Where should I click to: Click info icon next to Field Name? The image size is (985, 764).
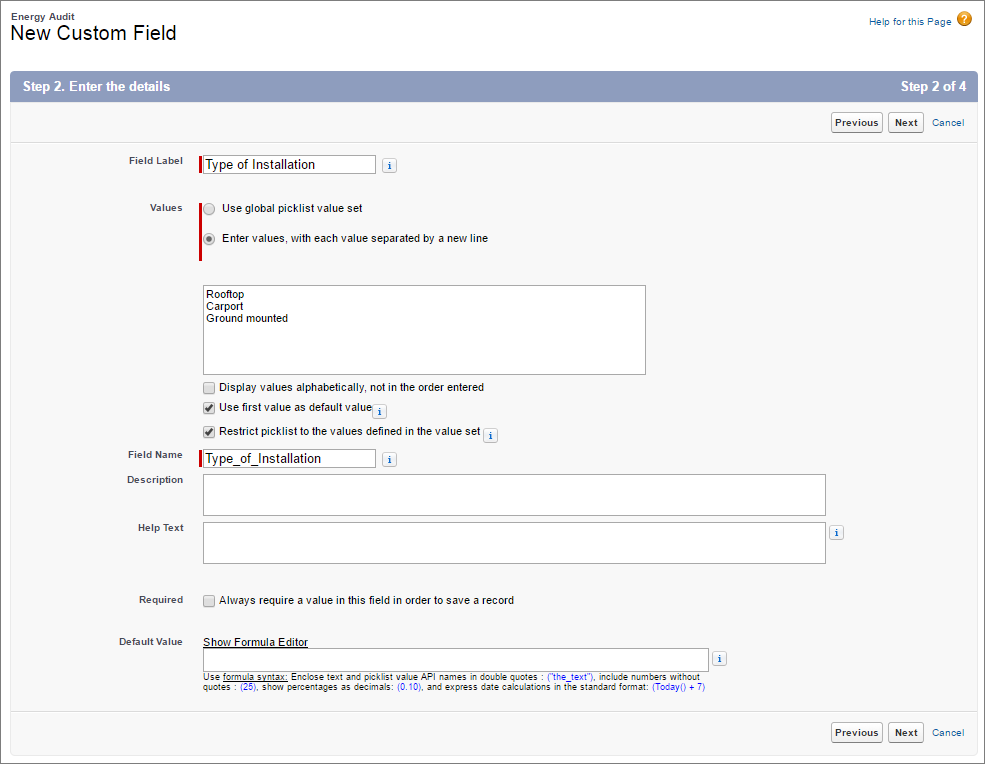coord(390,460)
